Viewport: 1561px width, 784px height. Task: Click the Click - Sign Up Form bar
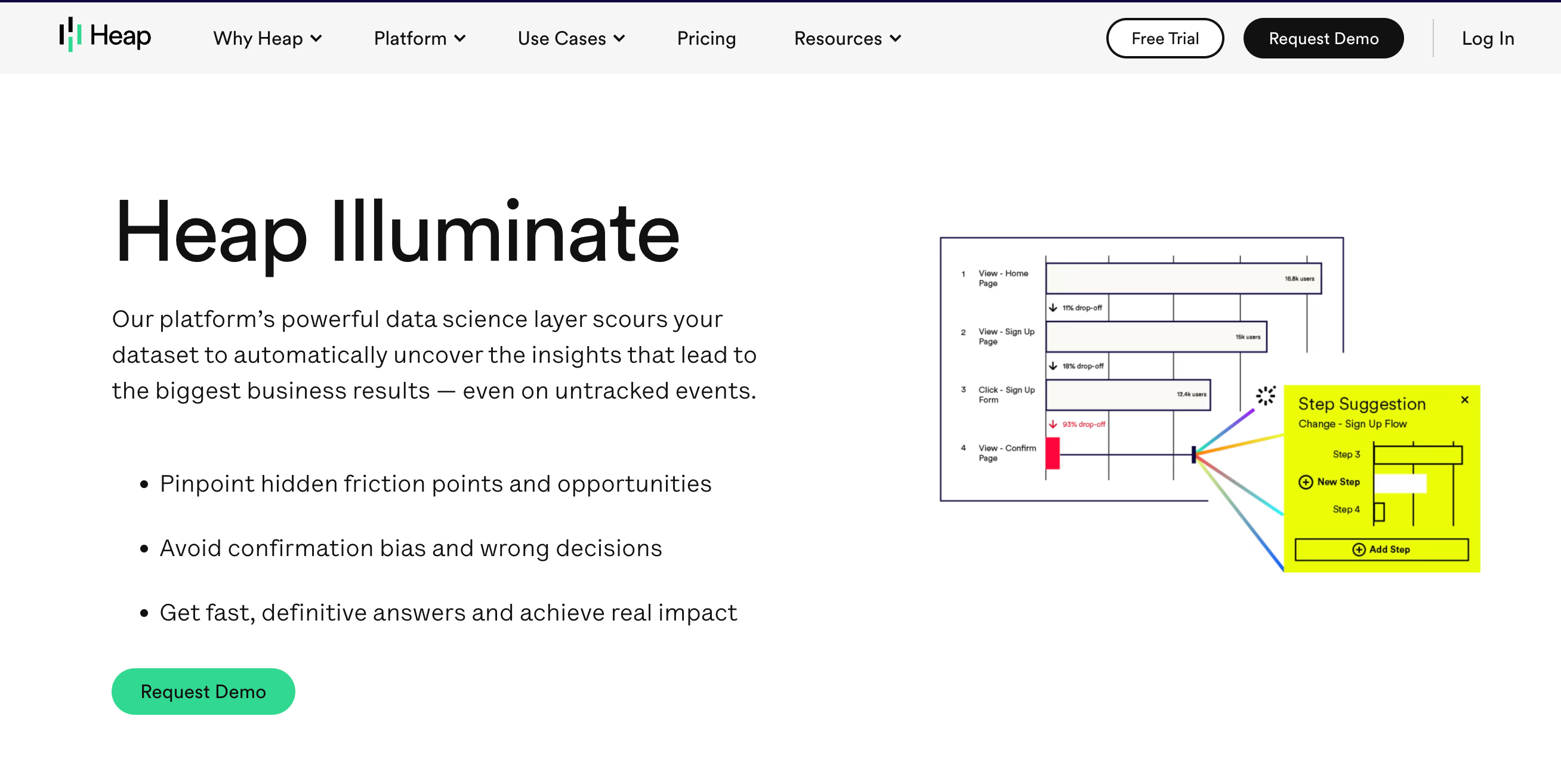1127,395
